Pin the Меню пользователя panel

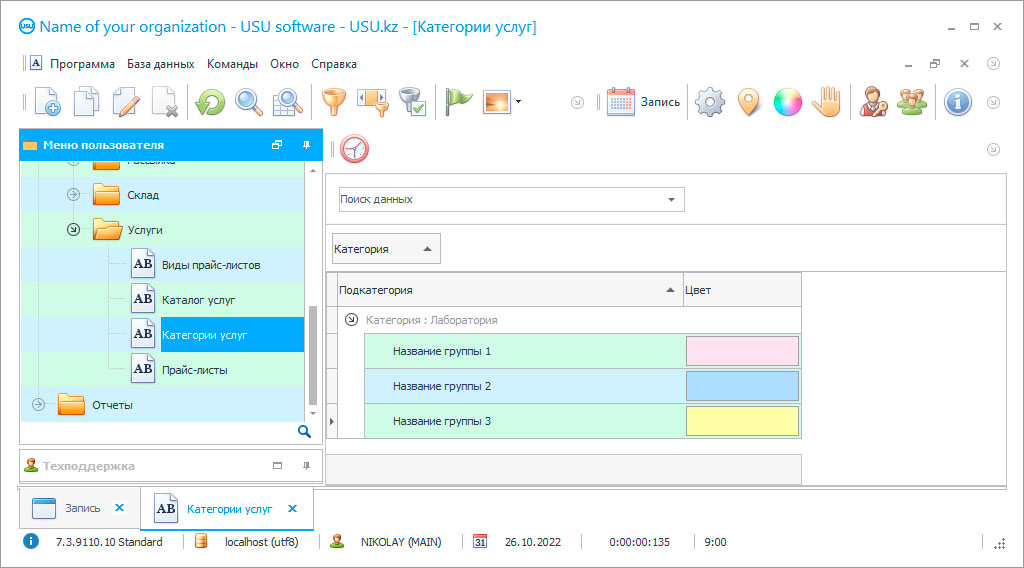(x=306, y=145)
